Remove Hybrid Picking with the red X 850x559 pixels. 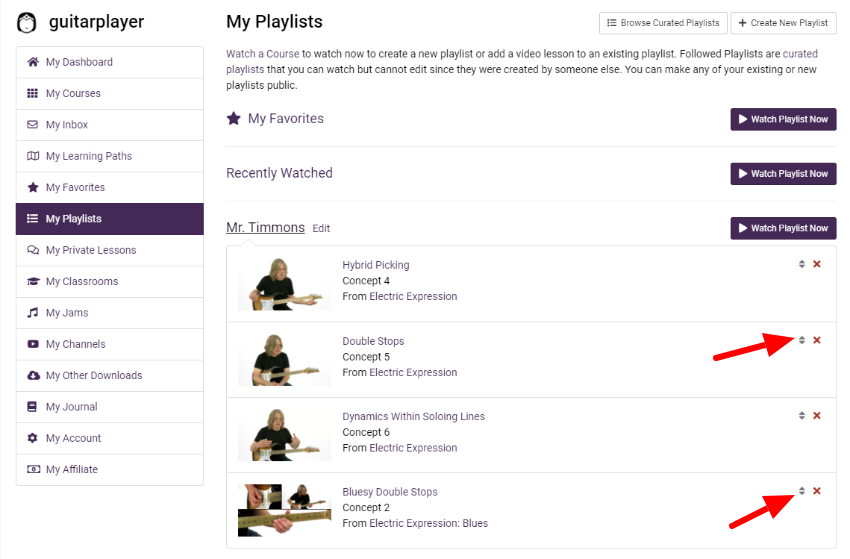[x=817, y=264]
